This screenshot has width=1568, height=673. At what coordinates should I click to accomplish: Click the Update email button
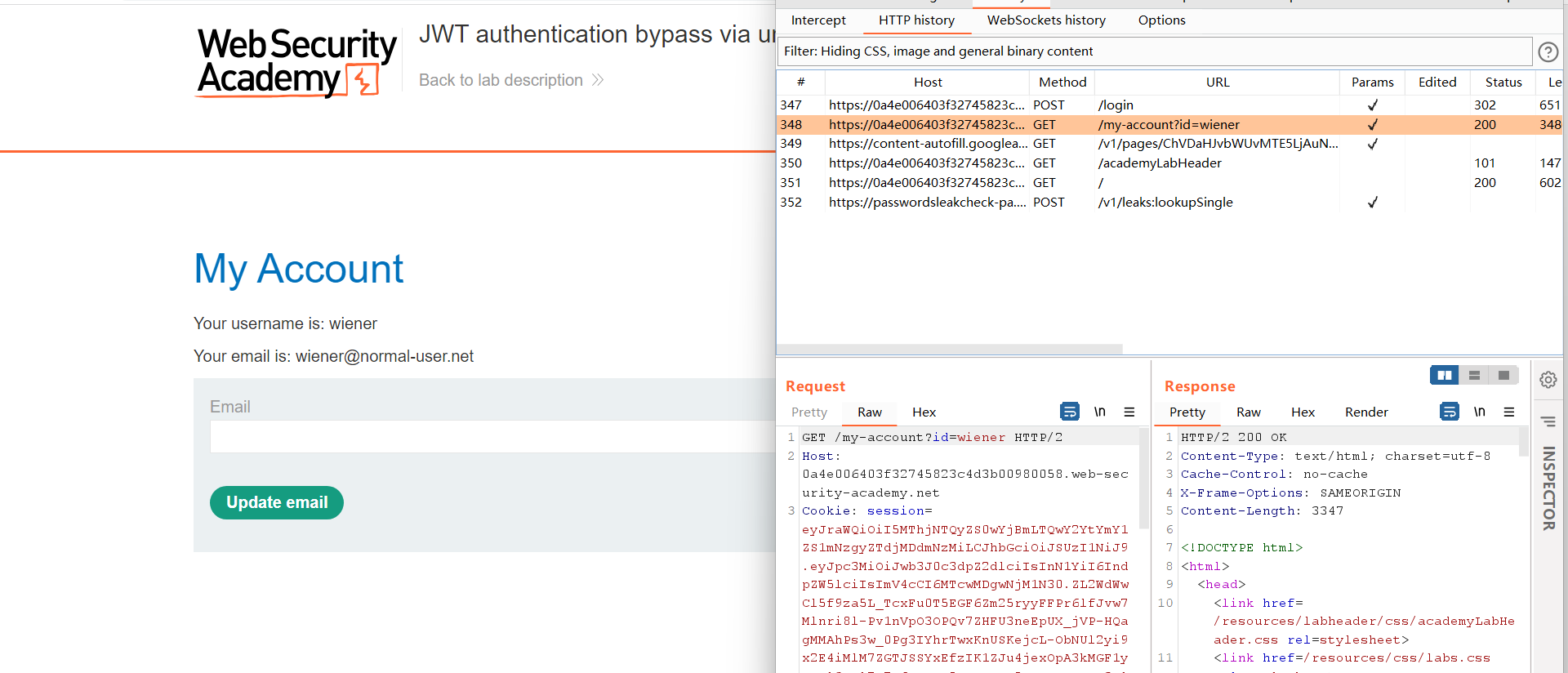point(277,502)
